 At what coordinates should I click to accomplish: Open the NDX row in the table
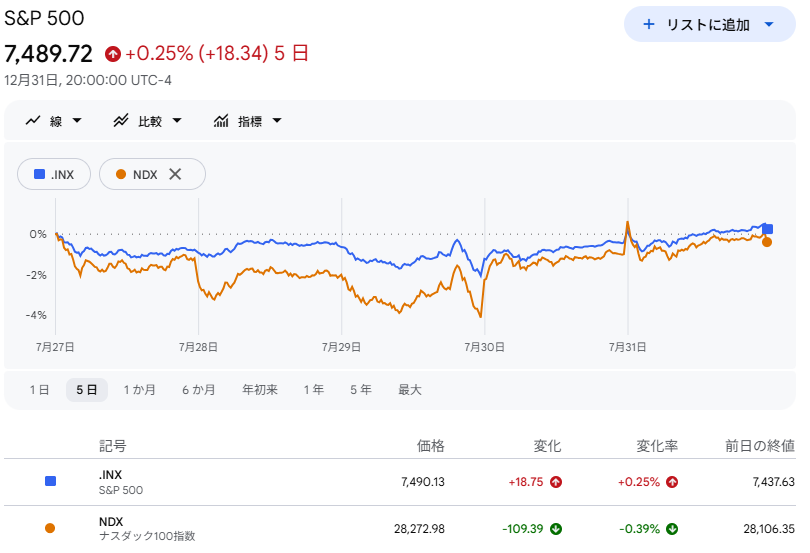pyautogui.click(x=400, y=529)
